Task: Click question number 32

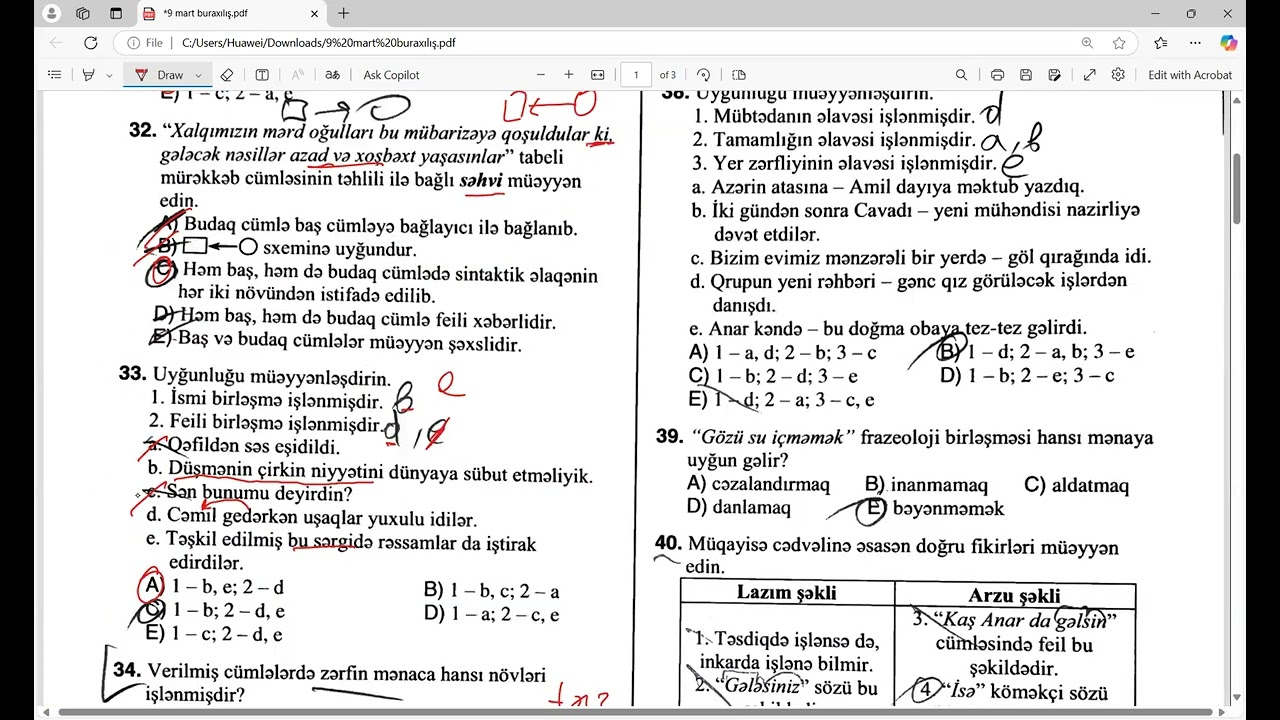Action: coord(142,131)
